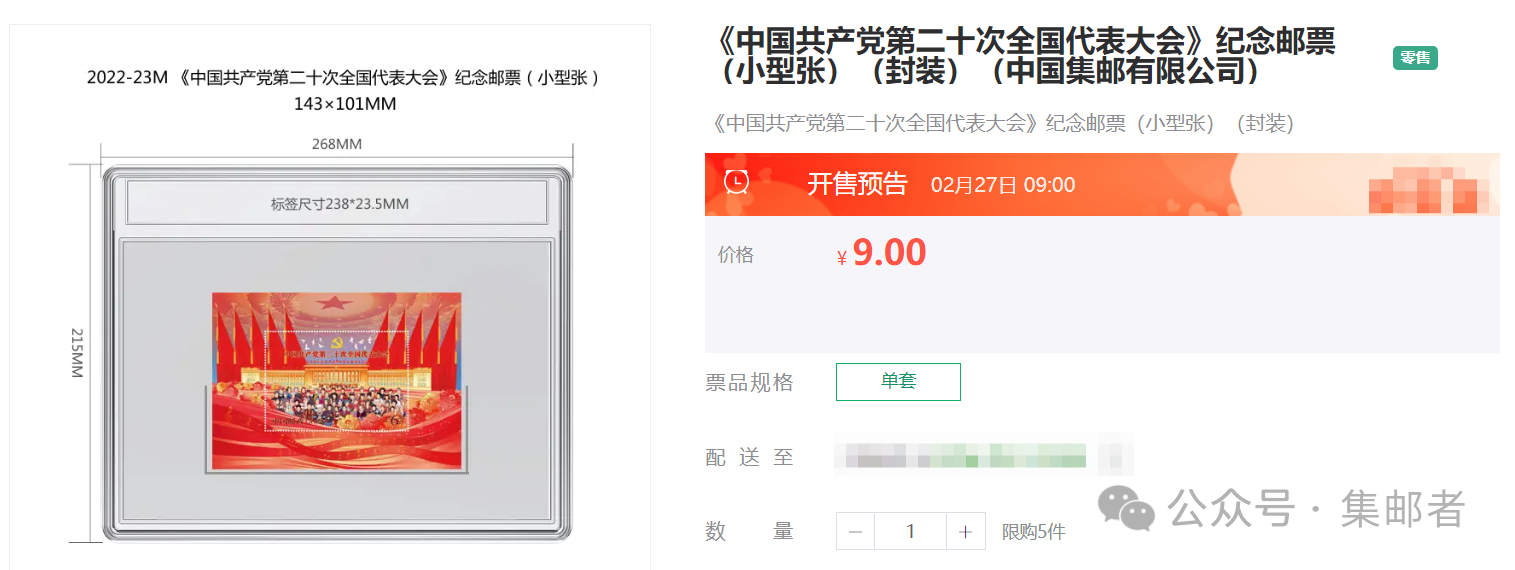The height and width of the screenshot is (570, 1515).
Task: Click the green 零售 badge
Action: point(1415,58)
